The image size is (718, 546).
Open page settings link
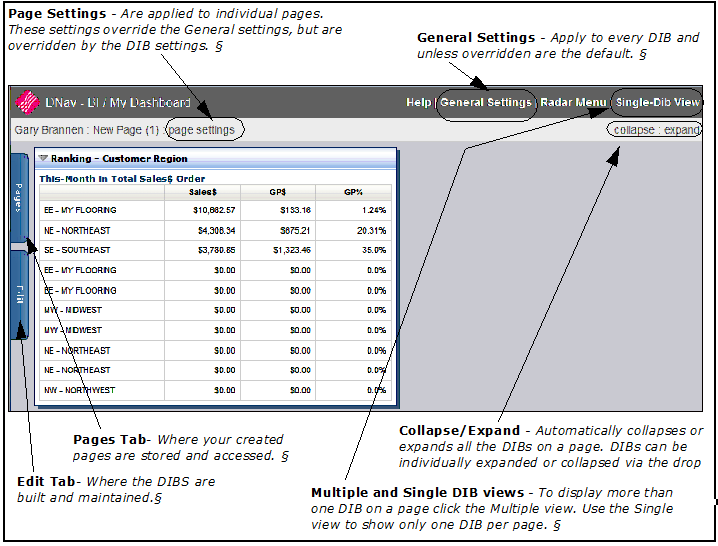click(203, 130)
